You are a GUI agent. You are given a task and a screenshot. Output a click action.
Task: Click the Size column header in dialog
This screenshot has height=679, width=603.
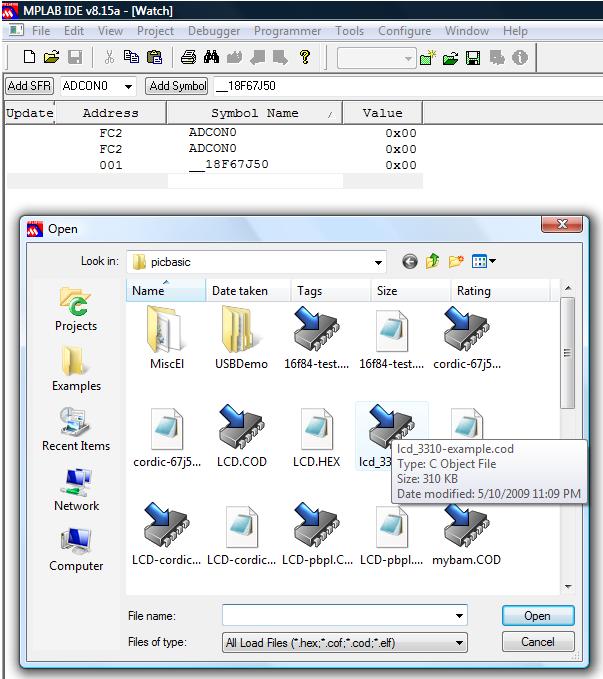click(410, 291)
